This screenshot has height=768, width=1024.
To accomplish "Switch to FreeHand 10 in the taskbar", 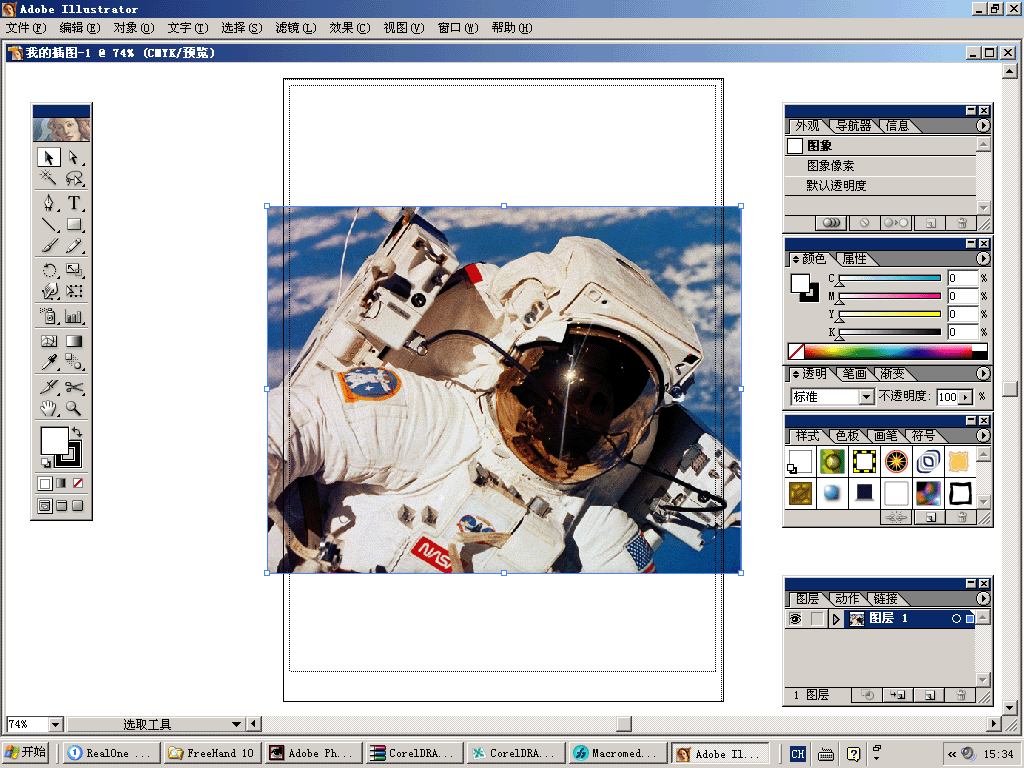I will pos(213,753).
